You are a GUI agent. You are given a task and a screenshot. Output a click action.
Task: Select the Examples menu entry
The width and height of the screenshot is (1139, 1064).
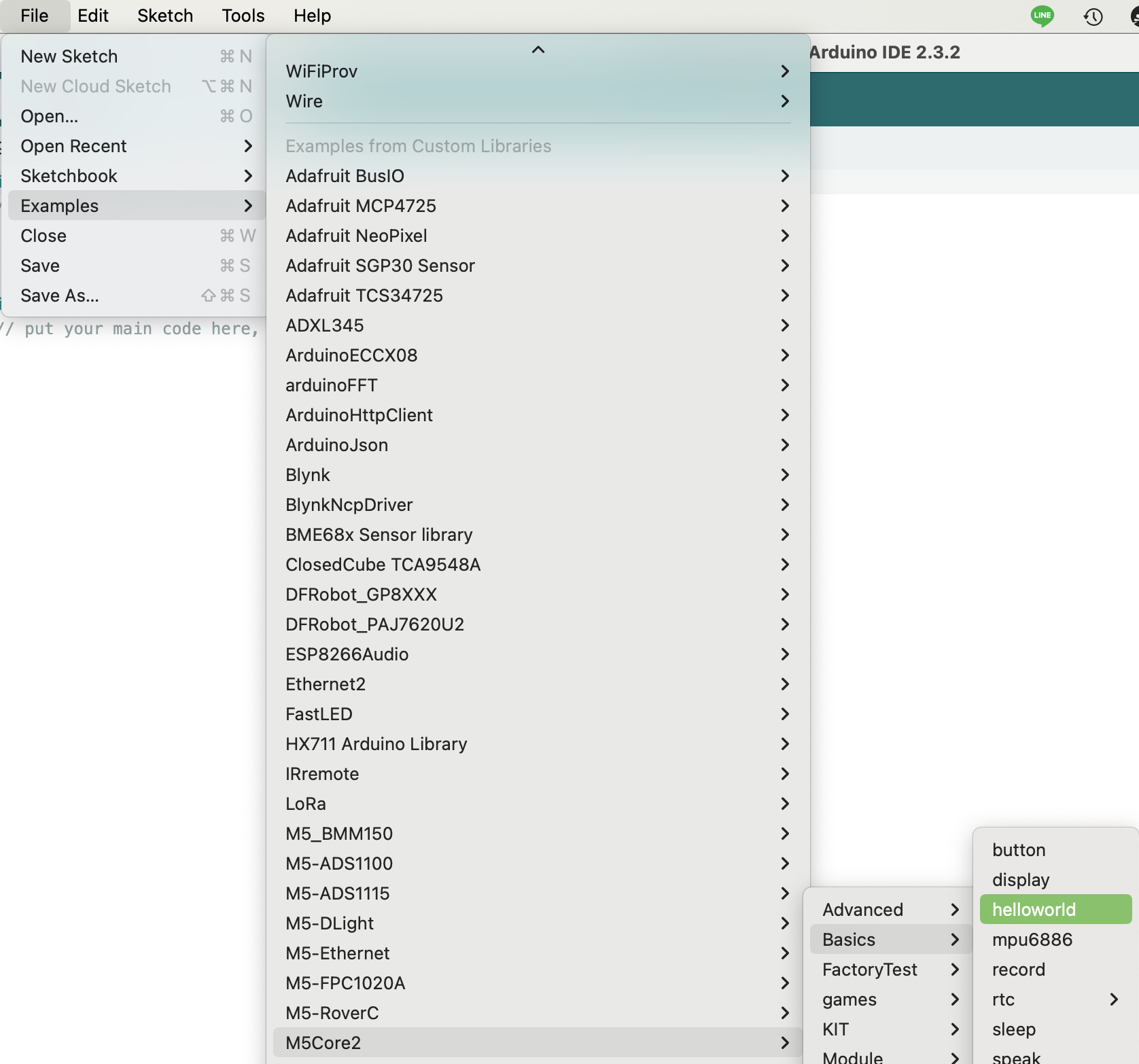[x=137, y=206]
